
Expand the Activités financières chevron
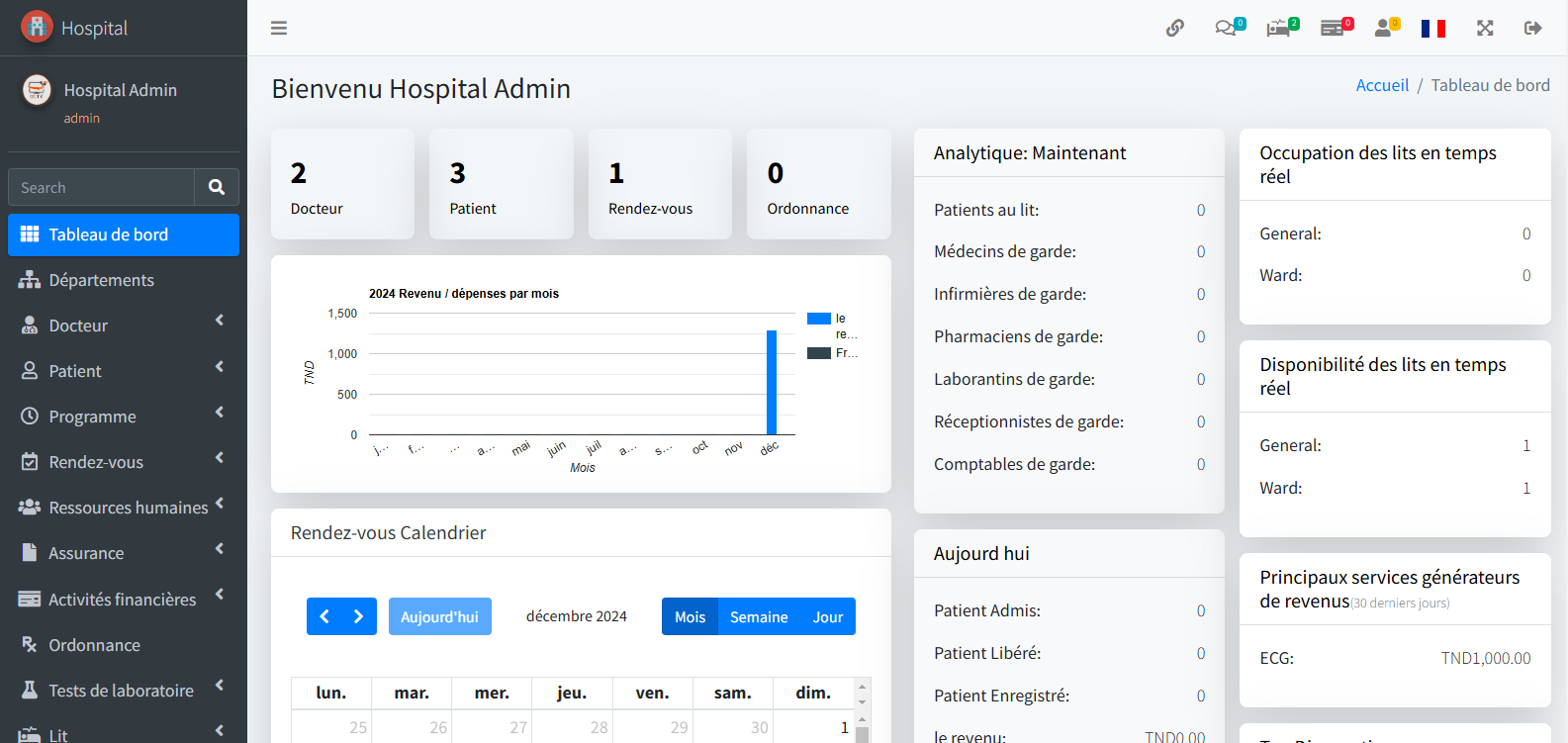pos(220,594)
